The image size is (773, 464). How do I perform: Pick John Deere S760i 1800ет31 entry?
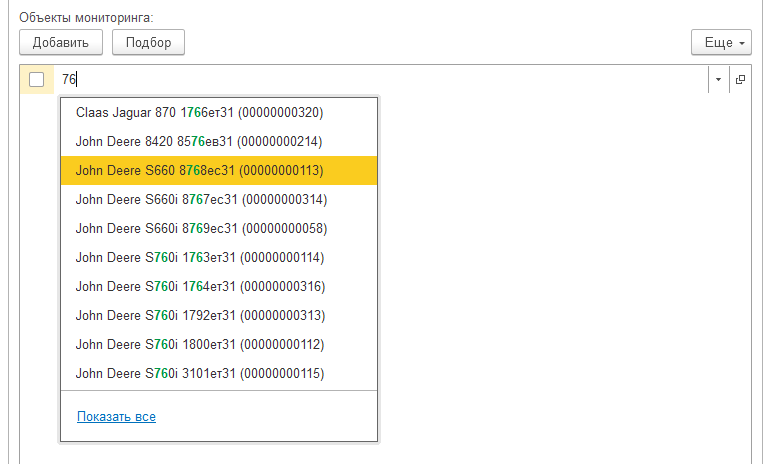(200, 345)
